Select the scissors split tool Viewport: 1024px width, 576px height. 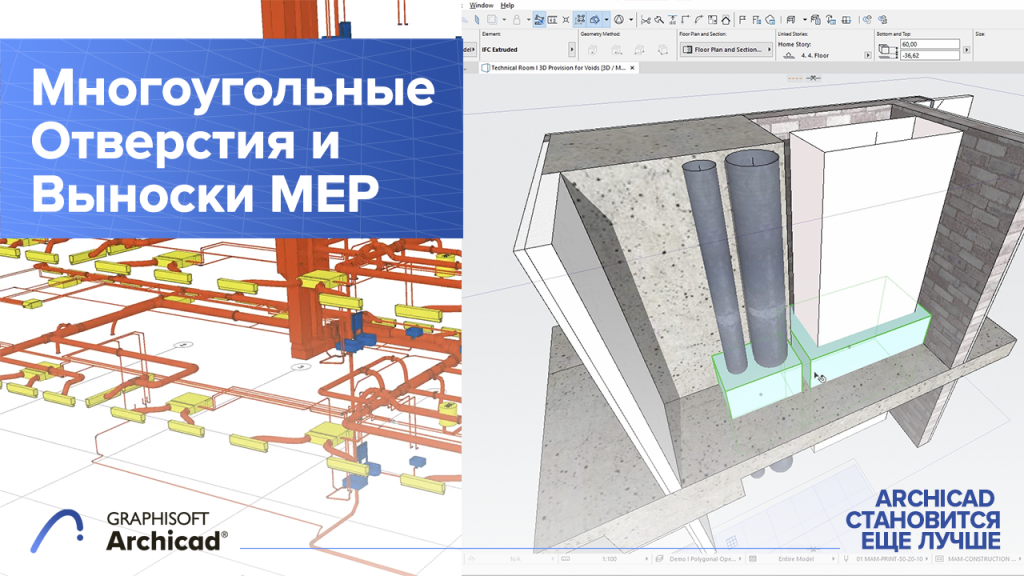pyautogui.click(x=645, y=20)
